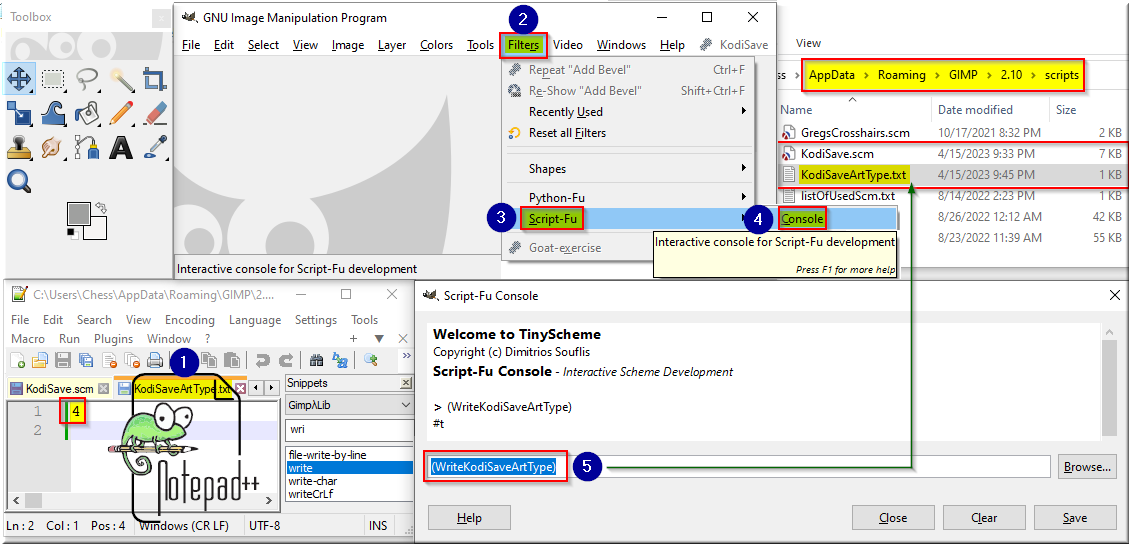Expand the Python-Fu submenu
Viewport: 1129px width, 544px height.
[x=627, y=197]
